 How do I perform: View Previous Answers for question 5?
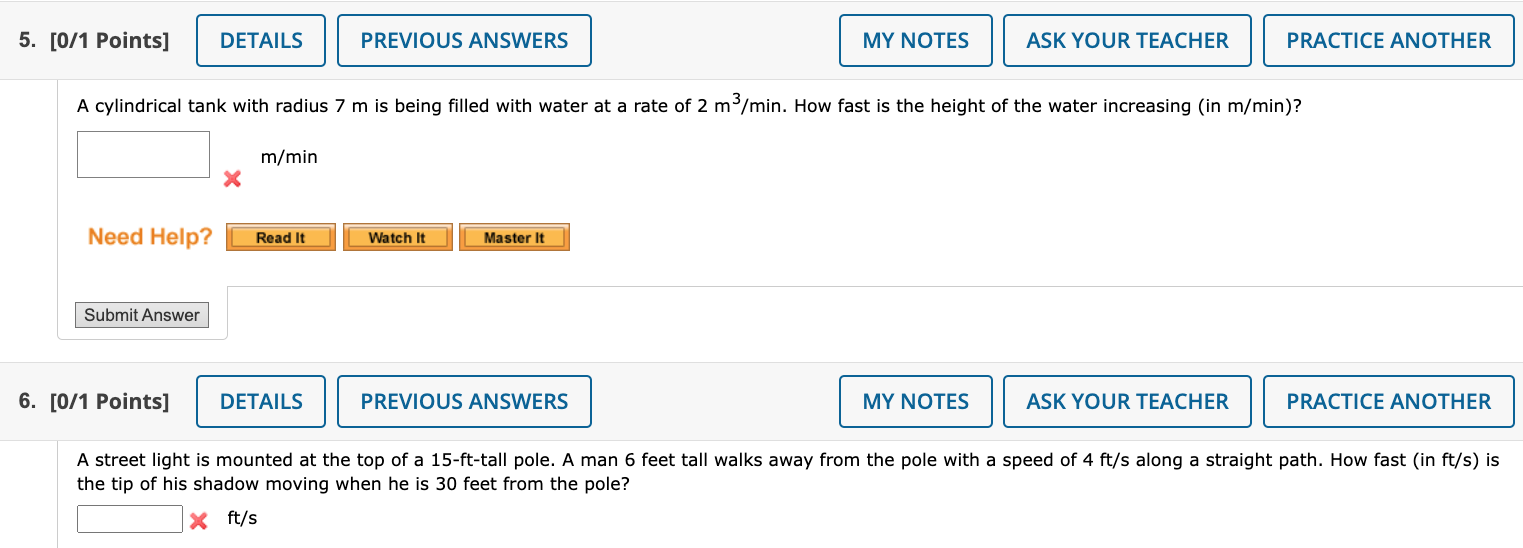(464, 41)
